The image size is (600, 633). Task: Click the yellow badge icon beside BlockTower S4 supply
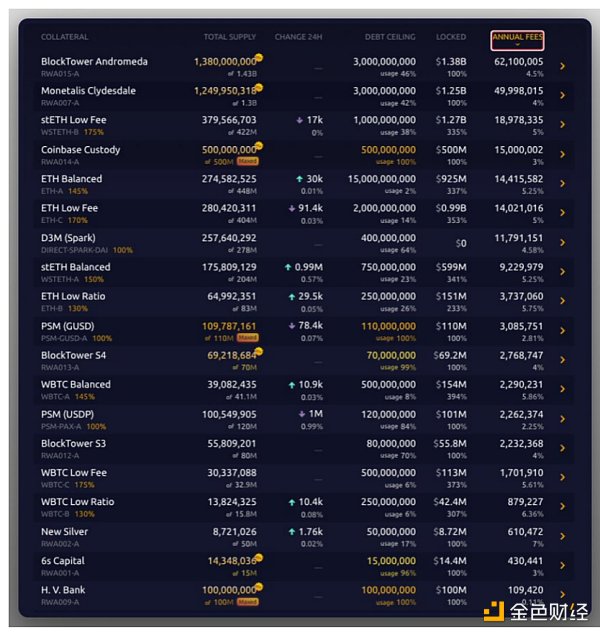(259, 353)
